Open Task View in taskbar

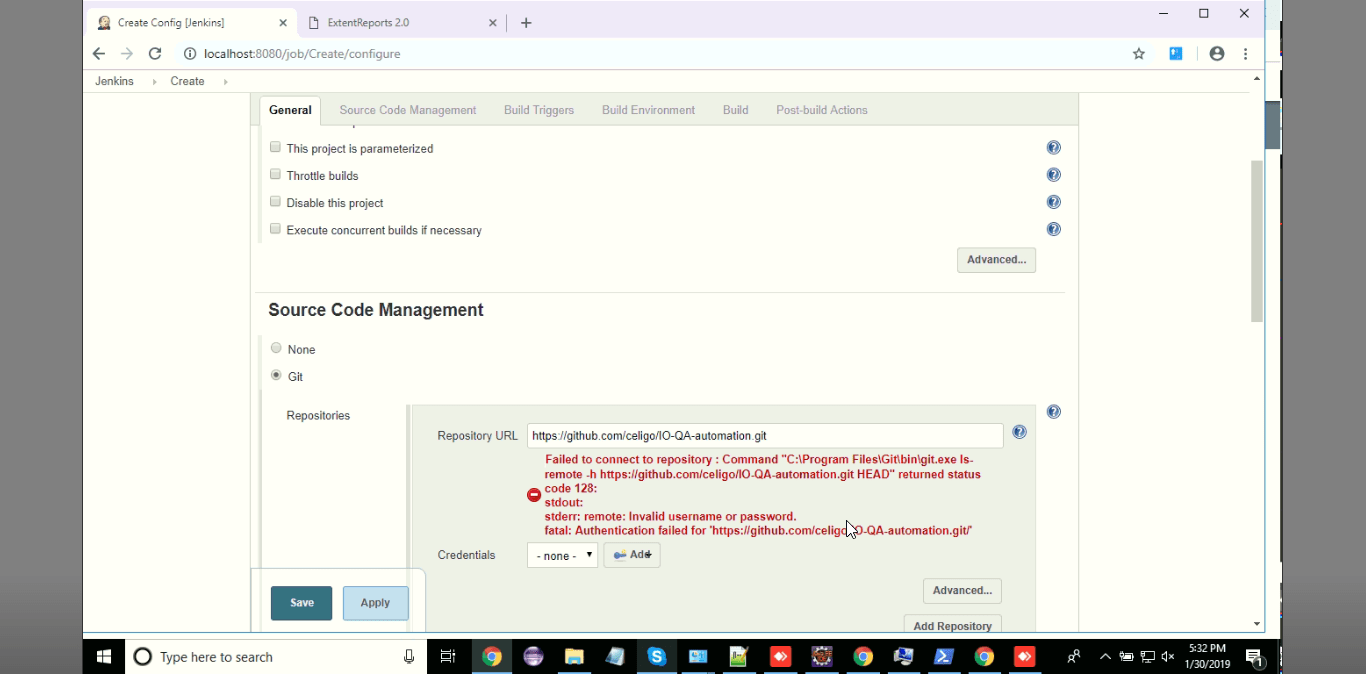(x=448, y=657)
